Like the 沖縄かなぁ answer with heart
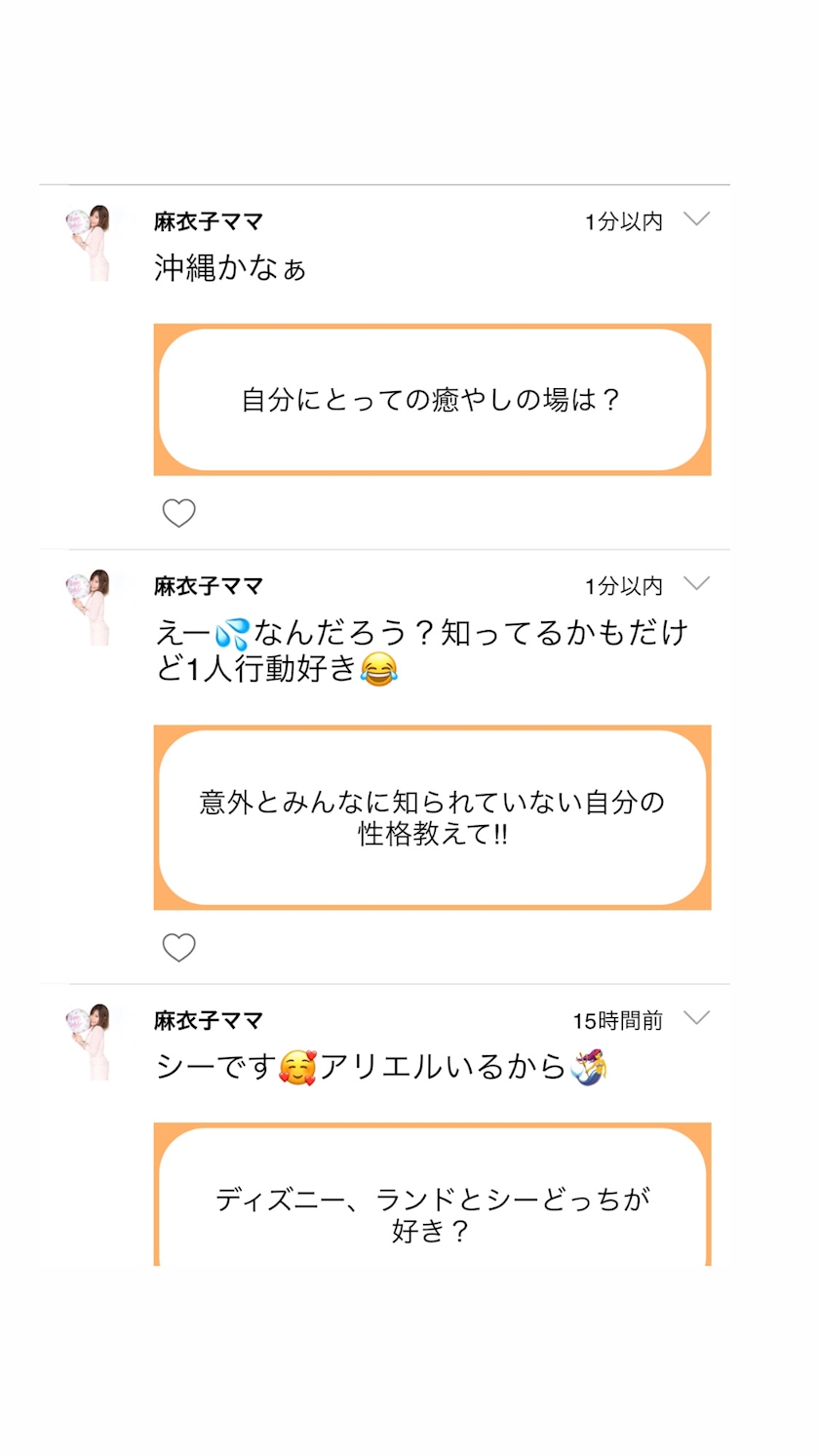This screenshot has height=1456, width=819. coord(178,513)
